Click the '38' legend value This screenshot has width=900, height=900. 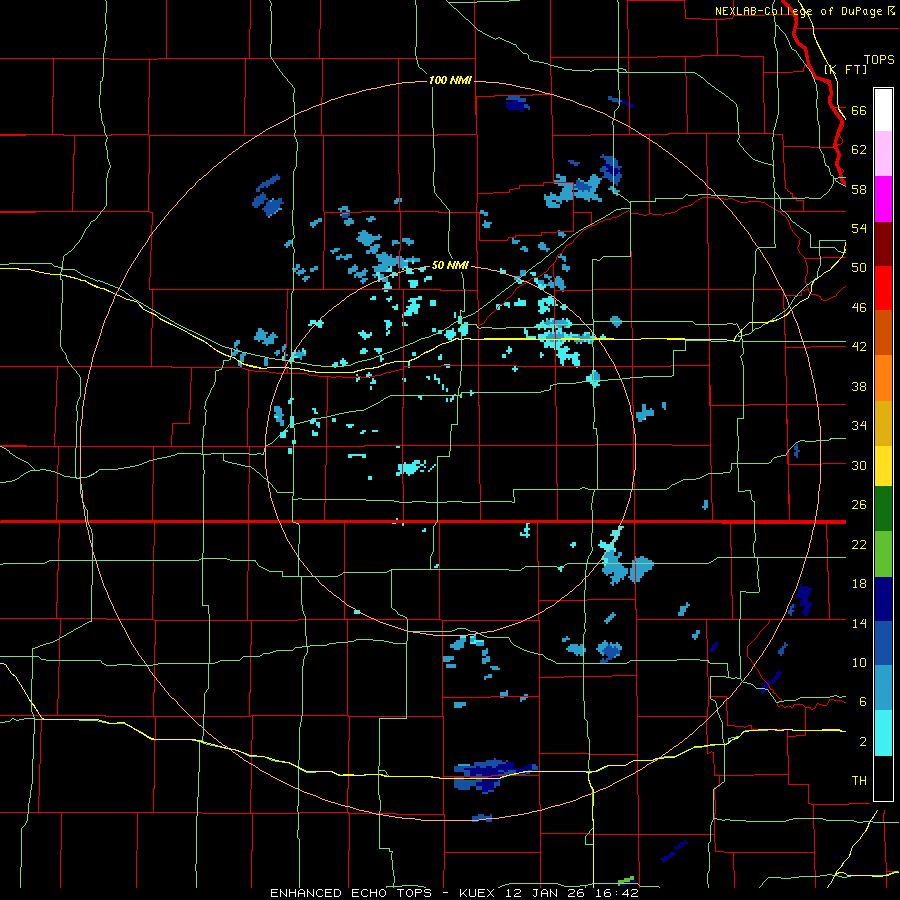point(859,386)
